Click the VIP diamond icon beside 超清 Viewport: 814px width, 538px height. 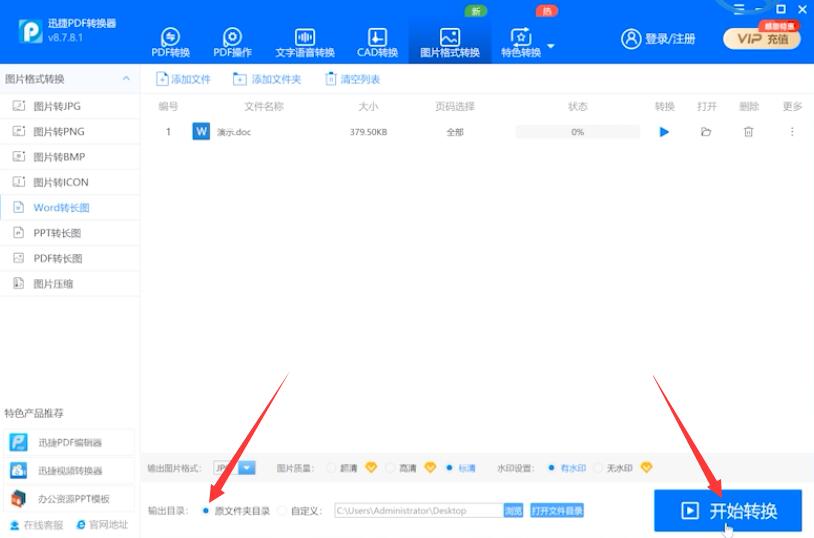371,467
